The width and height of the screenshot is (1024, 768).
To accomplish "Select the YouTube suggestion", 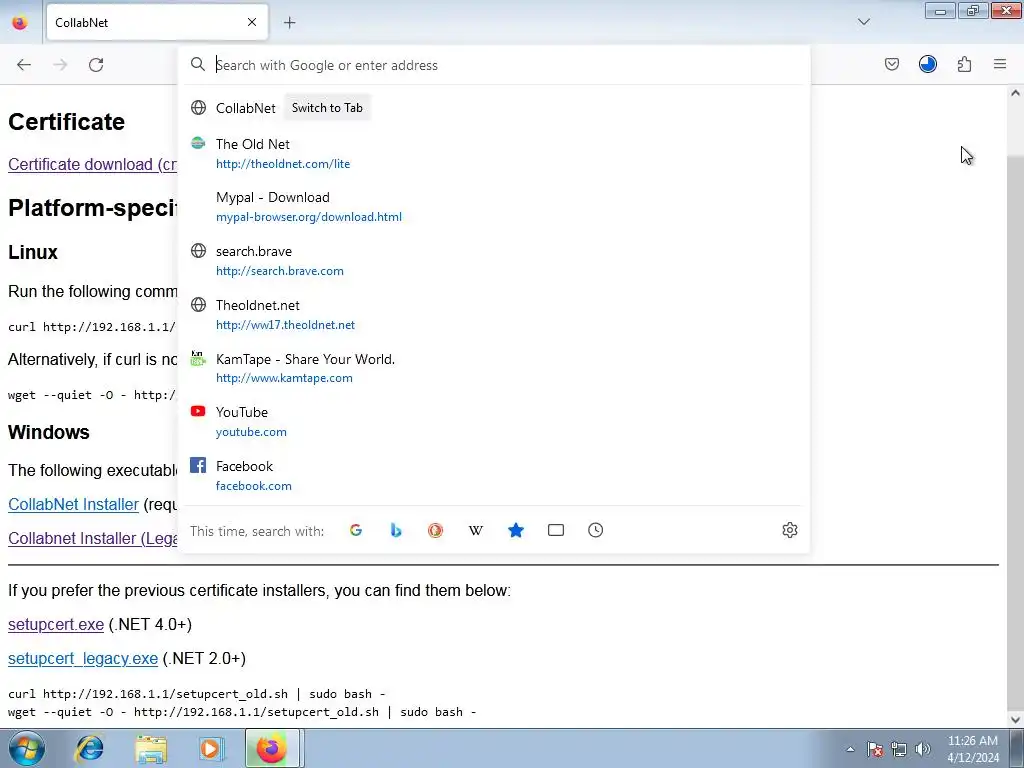I will coord(494,422).
